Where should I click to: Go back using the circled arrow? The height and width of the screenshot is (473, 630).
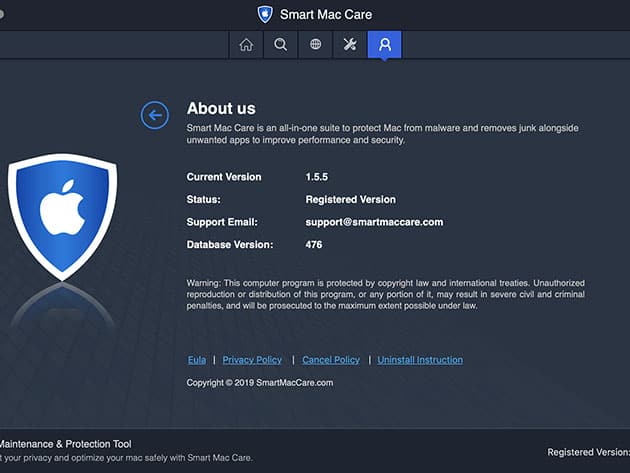pos(154,115)
